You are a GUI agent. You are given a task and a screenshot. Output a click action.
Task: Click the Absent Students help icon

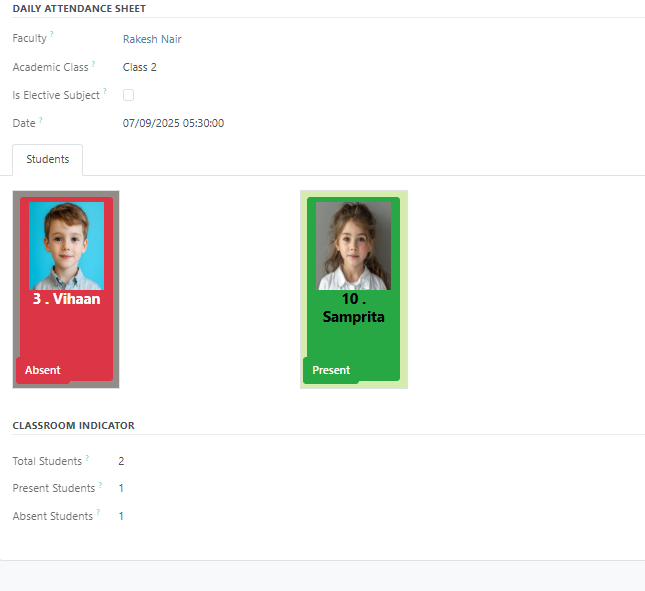pyautogui.click(x=98, y=513)
